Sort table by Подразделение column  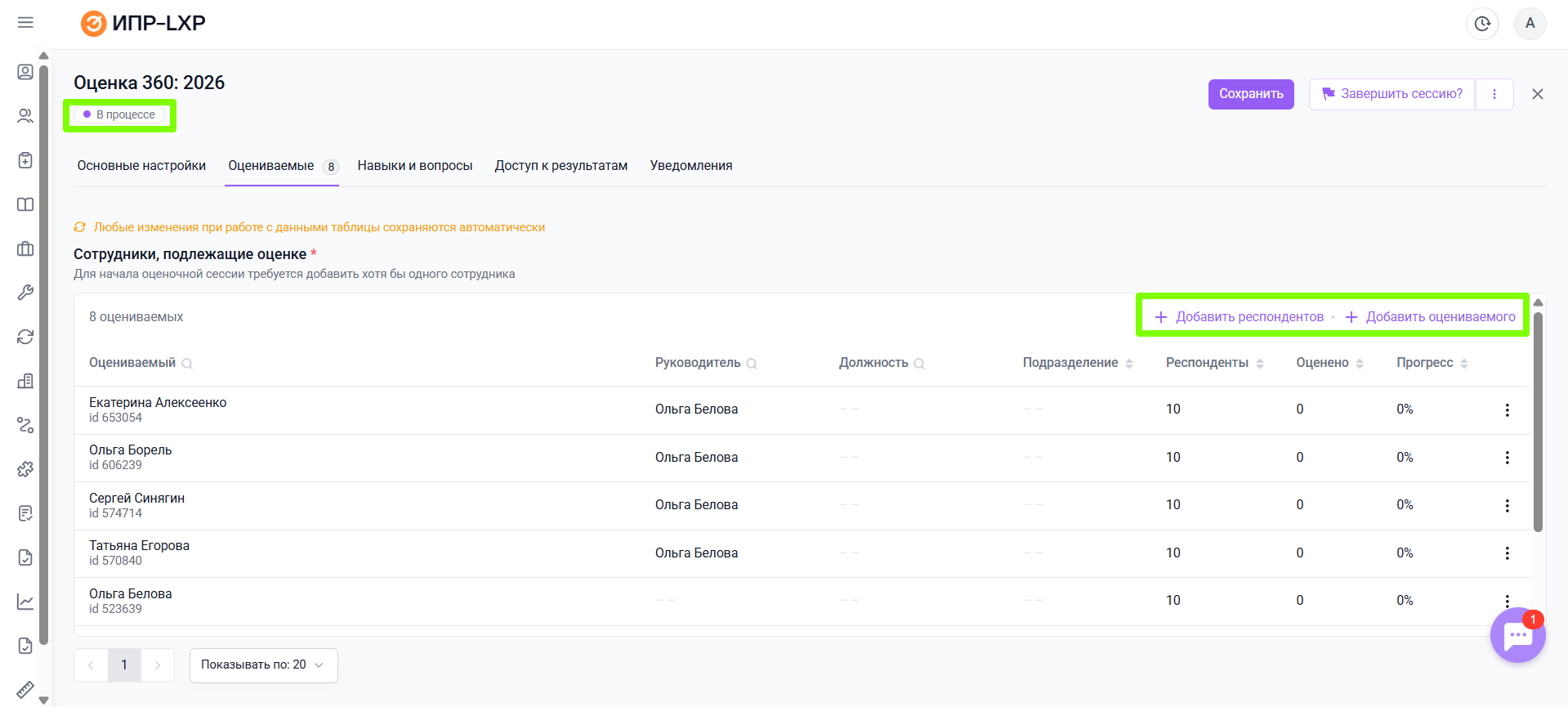(1129, 364)
